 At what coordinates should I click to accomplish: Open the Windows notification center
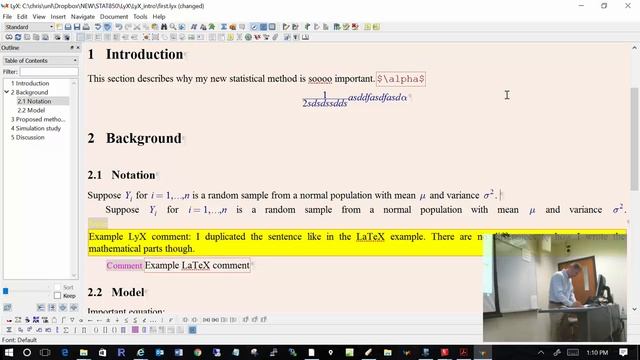pos(623,352)
